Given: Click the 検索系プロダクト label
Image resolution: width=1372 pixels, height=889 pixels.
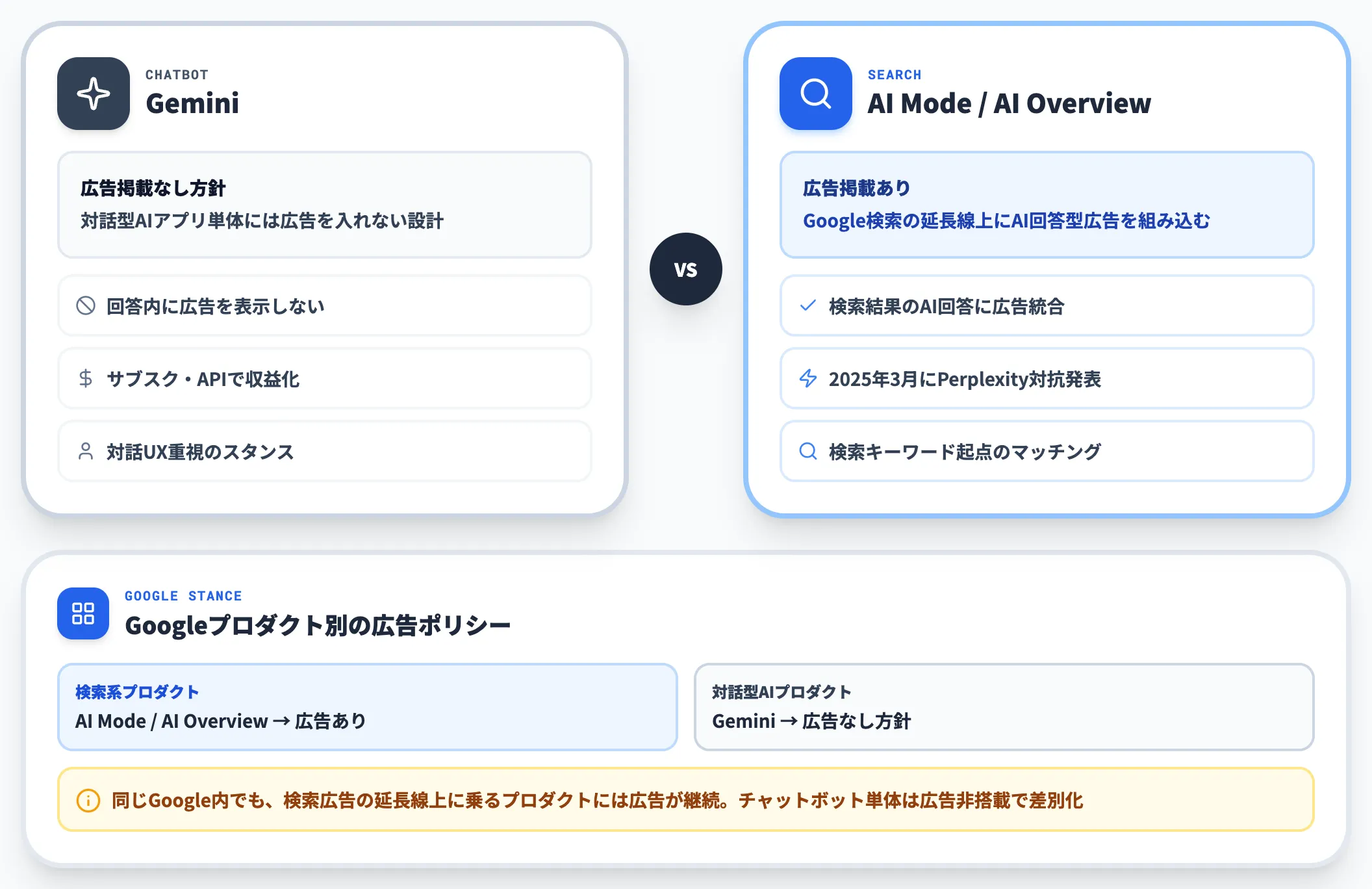Looking at the screenshot, I should [137, 692].
